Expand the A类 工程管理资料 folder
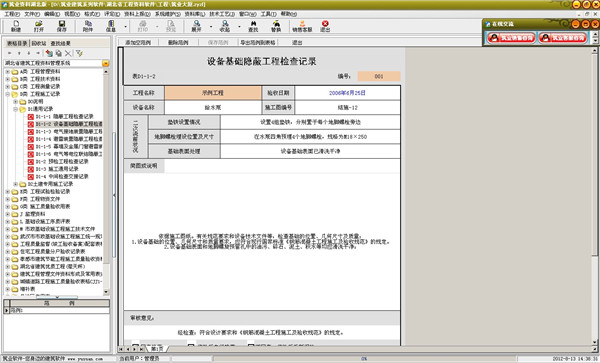Image resolution: width=600 pixels, height=363 pixels. coord(7,72)
